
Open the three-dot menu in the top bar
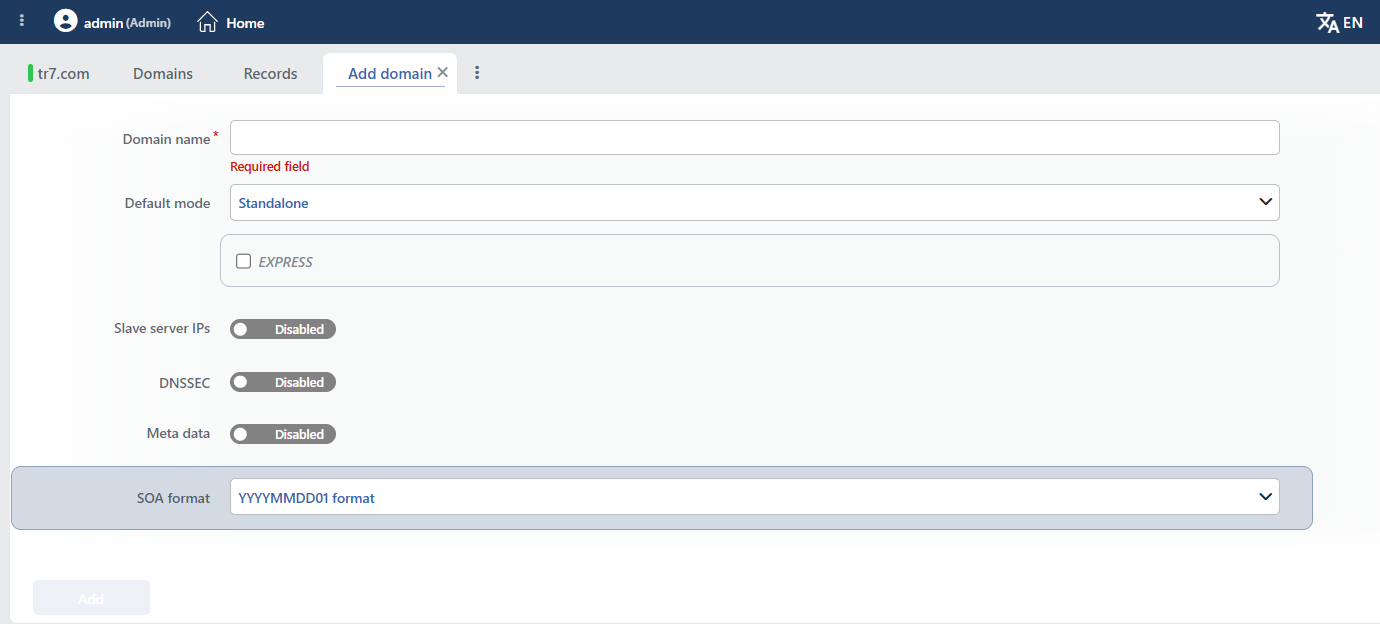pos(22,21)
